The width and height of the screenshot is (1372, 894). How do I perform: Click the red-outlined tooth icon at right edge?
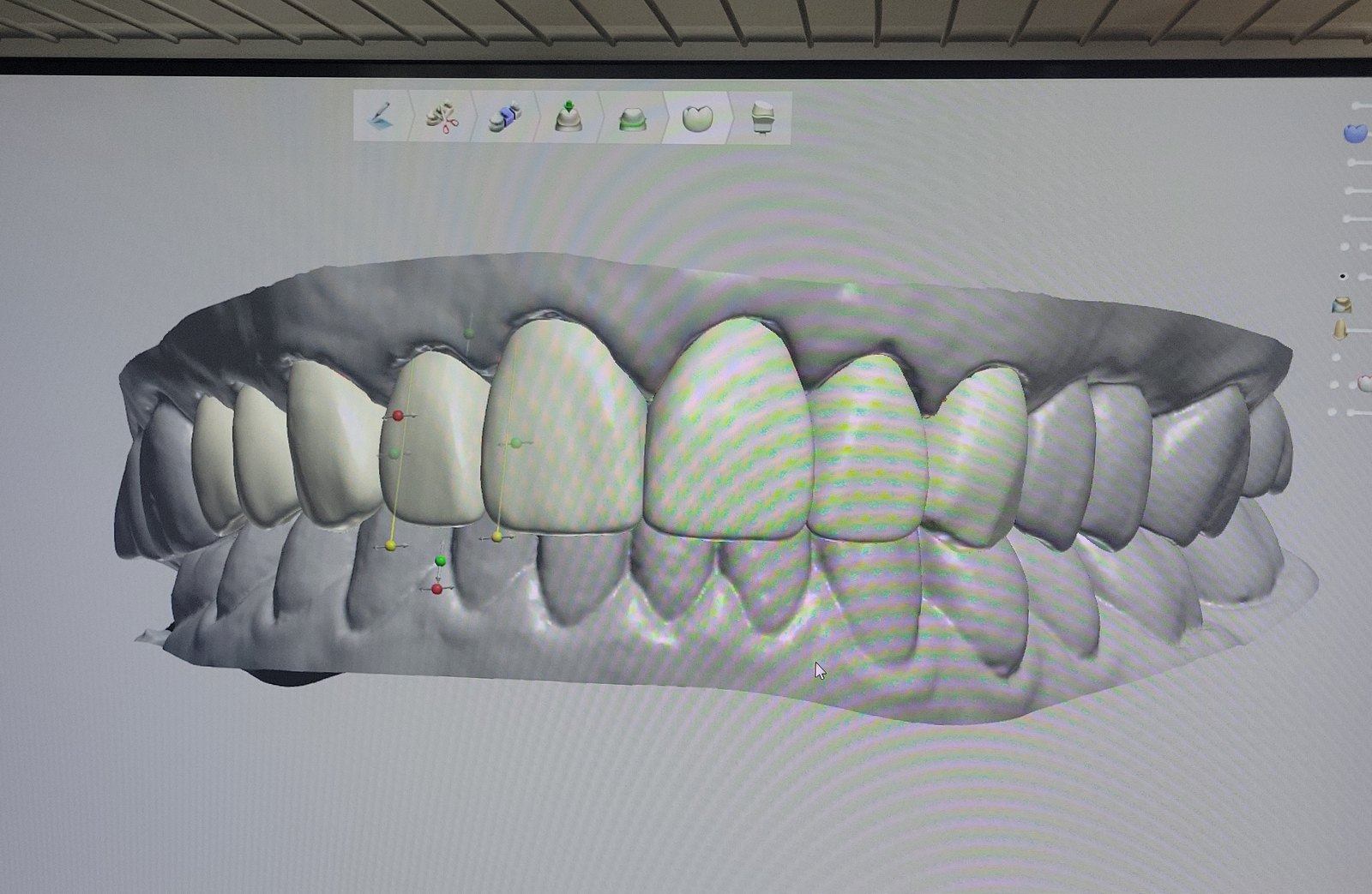(x=1364, y=384)
